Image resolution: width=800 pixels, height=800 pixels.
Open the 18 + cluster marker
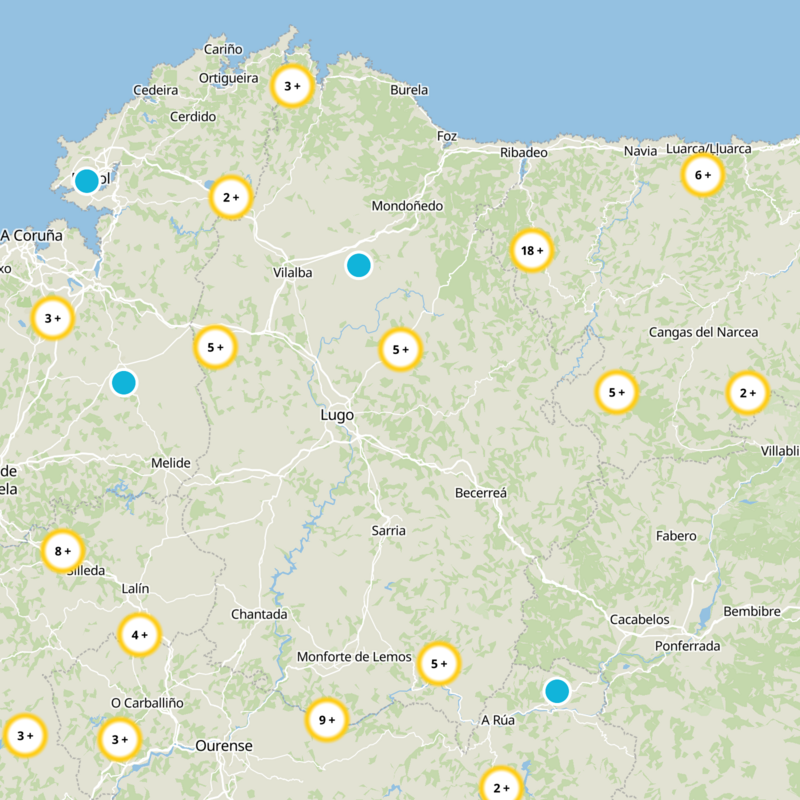[532, 251]
